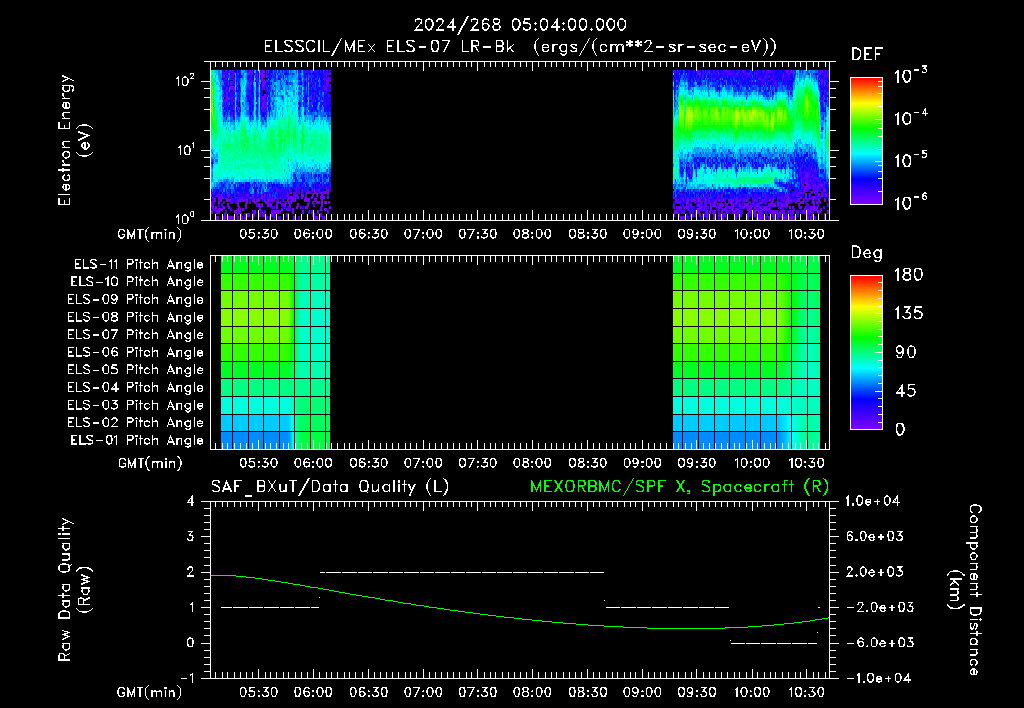Click the Electron Energy (eV) axis label
The width and height of the screenshot is (1024, 708).
(x=74, y=140)
